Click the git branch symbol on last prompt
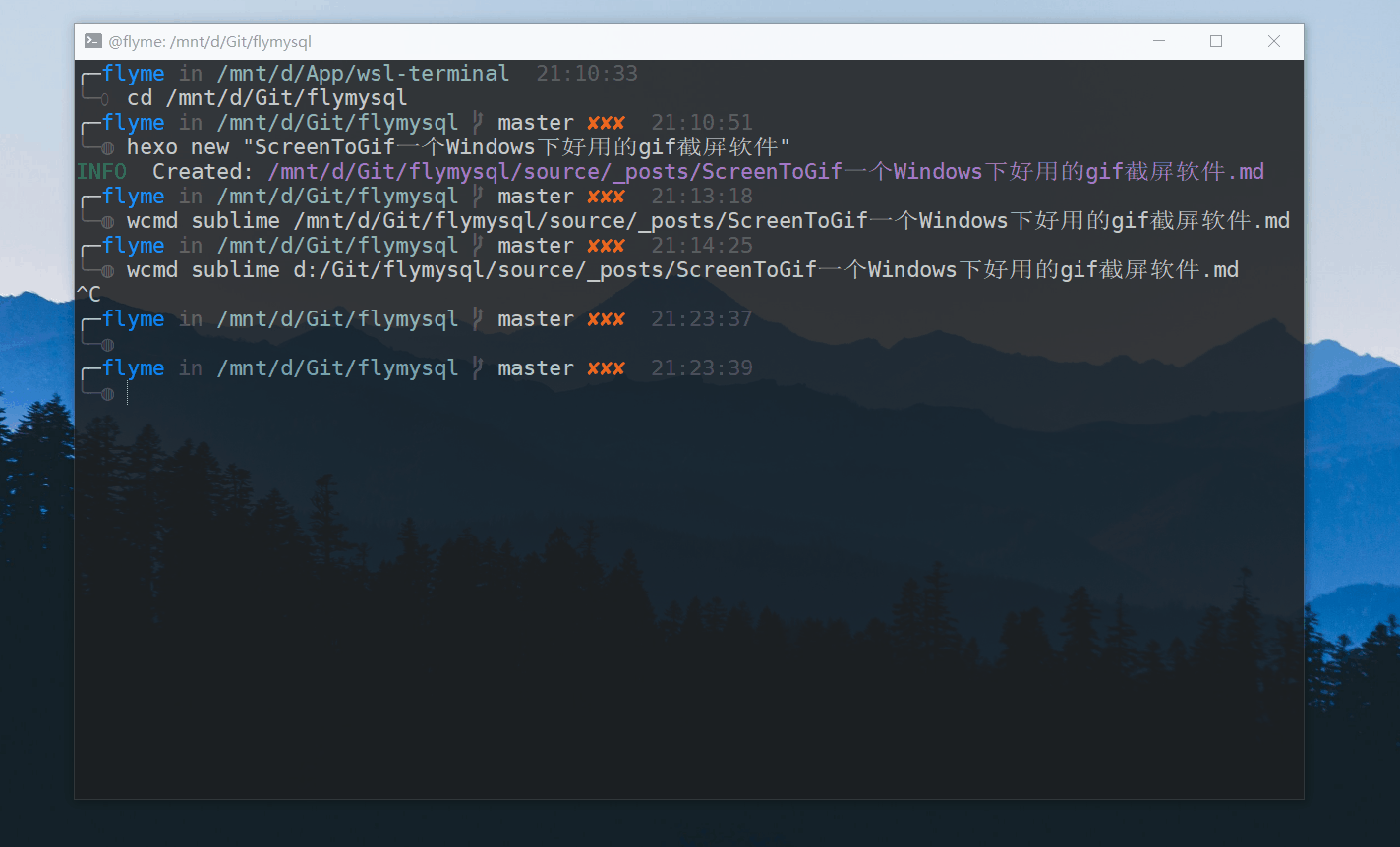Screen dimensions: 1400x847 coord(478,368)
